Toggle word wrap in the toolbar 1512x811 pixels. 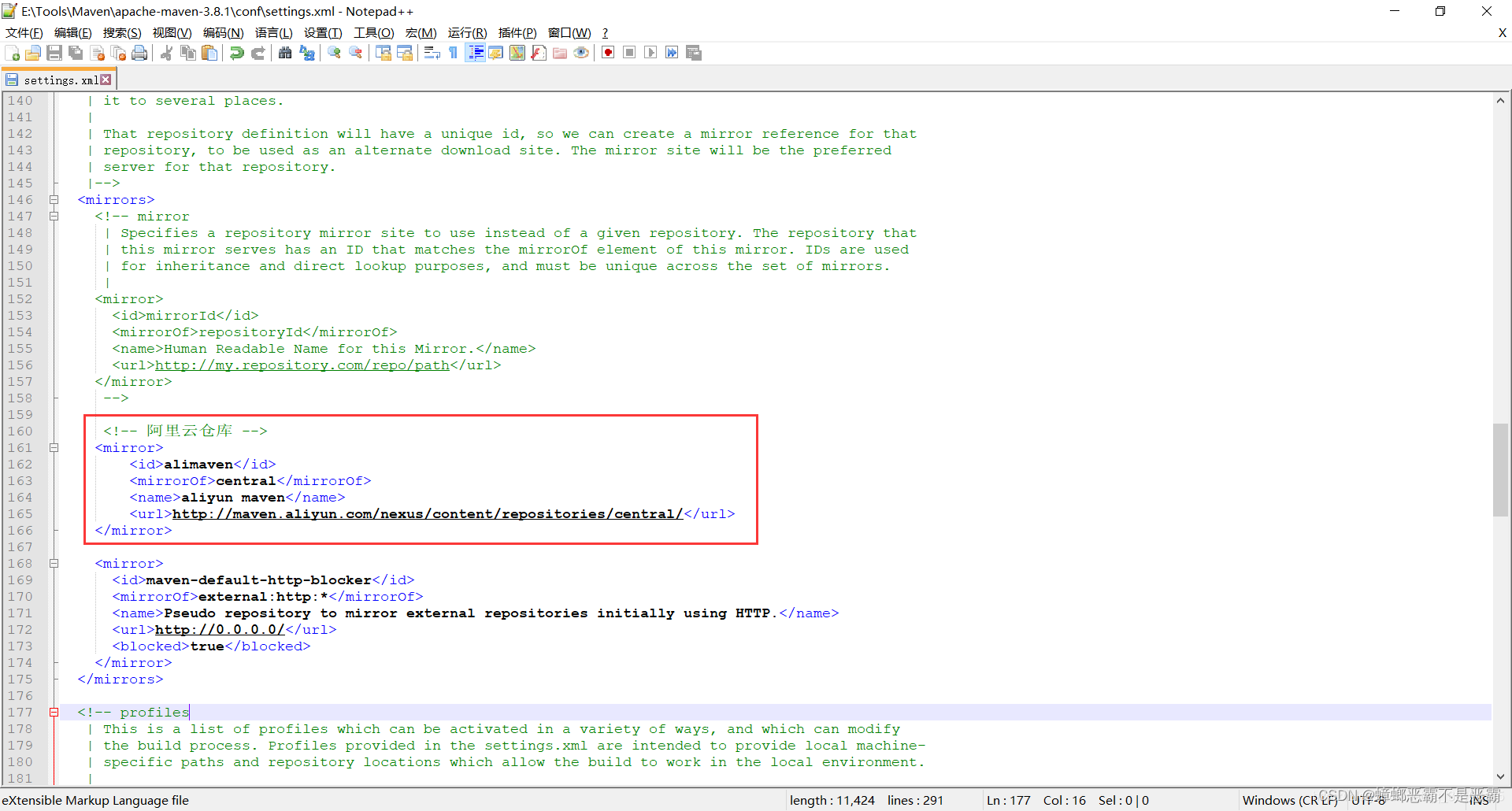click(432, 53)
